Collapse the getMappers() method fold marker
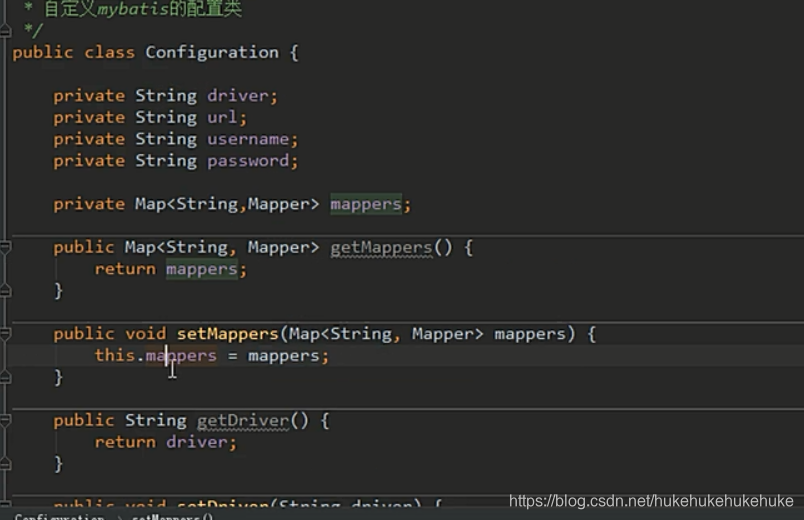804x520 pixels. (x=5, y=248)
